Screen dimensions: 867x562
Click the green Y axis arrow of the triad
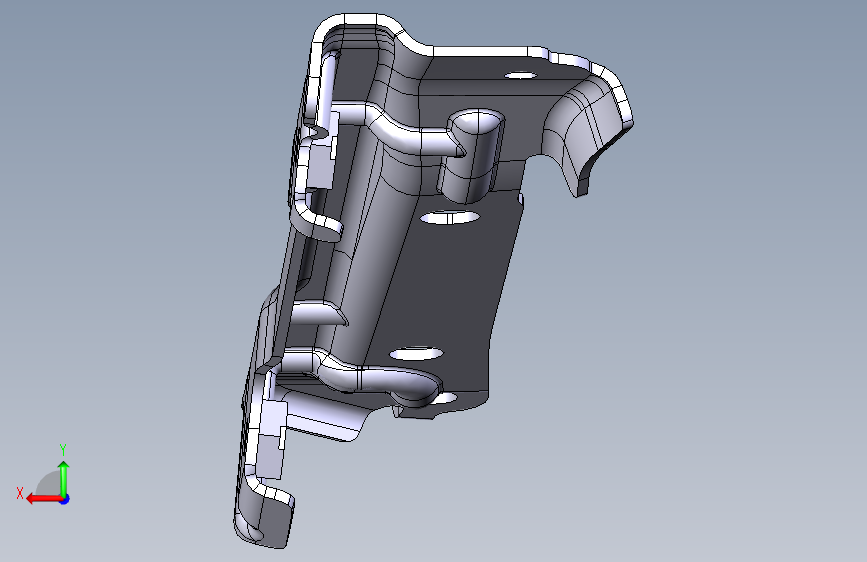64,478
